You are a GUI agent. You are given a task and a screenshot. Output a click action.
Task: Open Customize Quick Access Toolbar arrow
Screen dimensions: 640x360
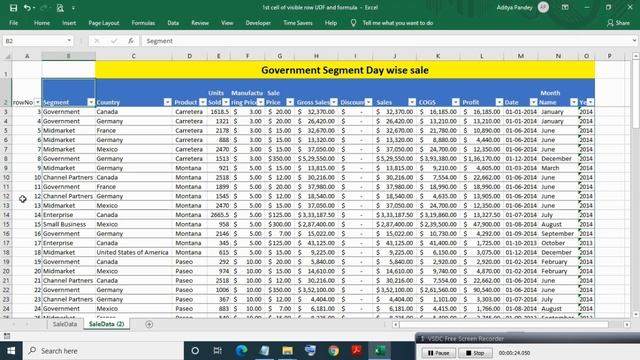coord(73,8)
